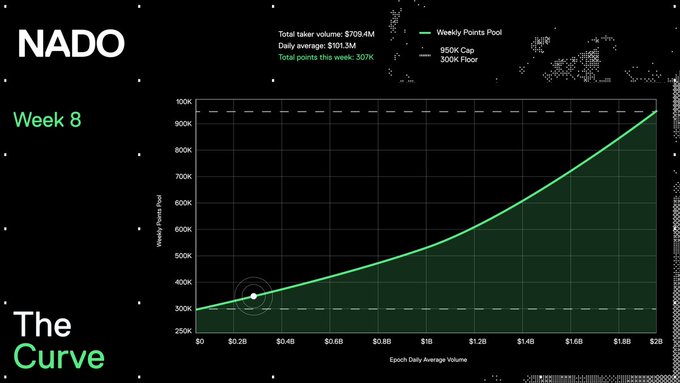Click the '250K' y-axis tick label
Viewport: 680px width, 383px height.
pyautogui.click(x=183, y=331)
